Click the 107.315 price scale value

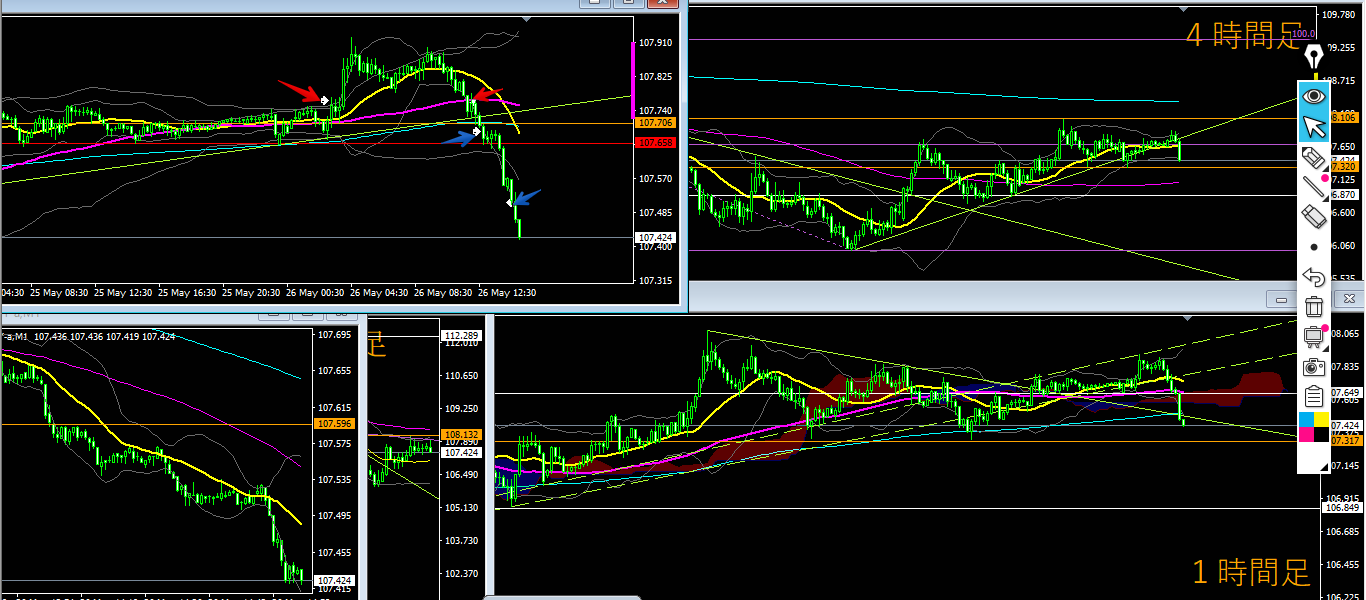click(656, 281)
